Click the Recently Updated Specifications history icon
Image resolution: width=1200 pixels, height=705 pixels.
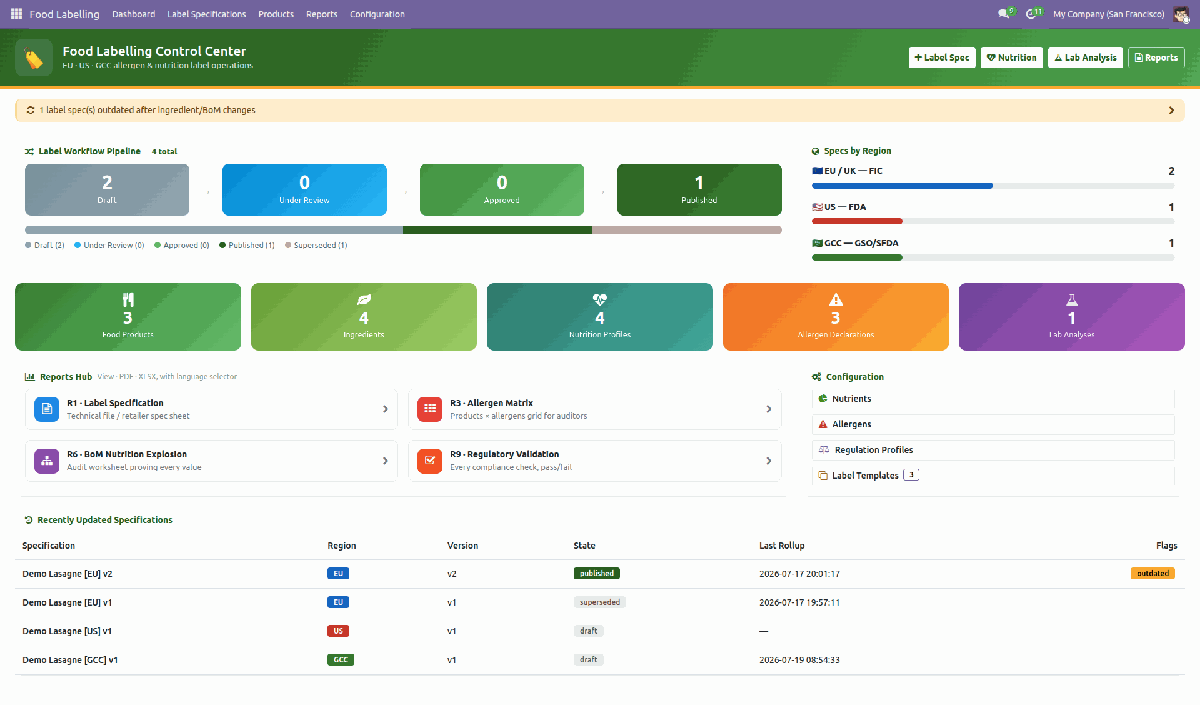point(29,520)
